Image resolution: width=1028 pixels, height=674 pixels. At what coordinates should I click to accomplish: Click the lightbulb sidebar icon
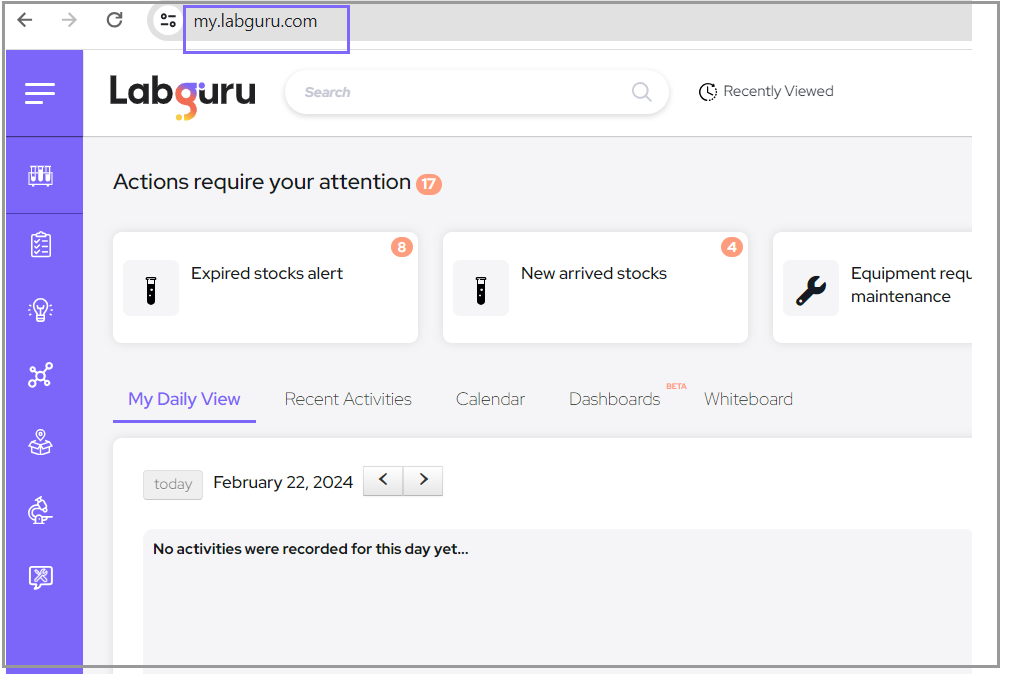40,310
